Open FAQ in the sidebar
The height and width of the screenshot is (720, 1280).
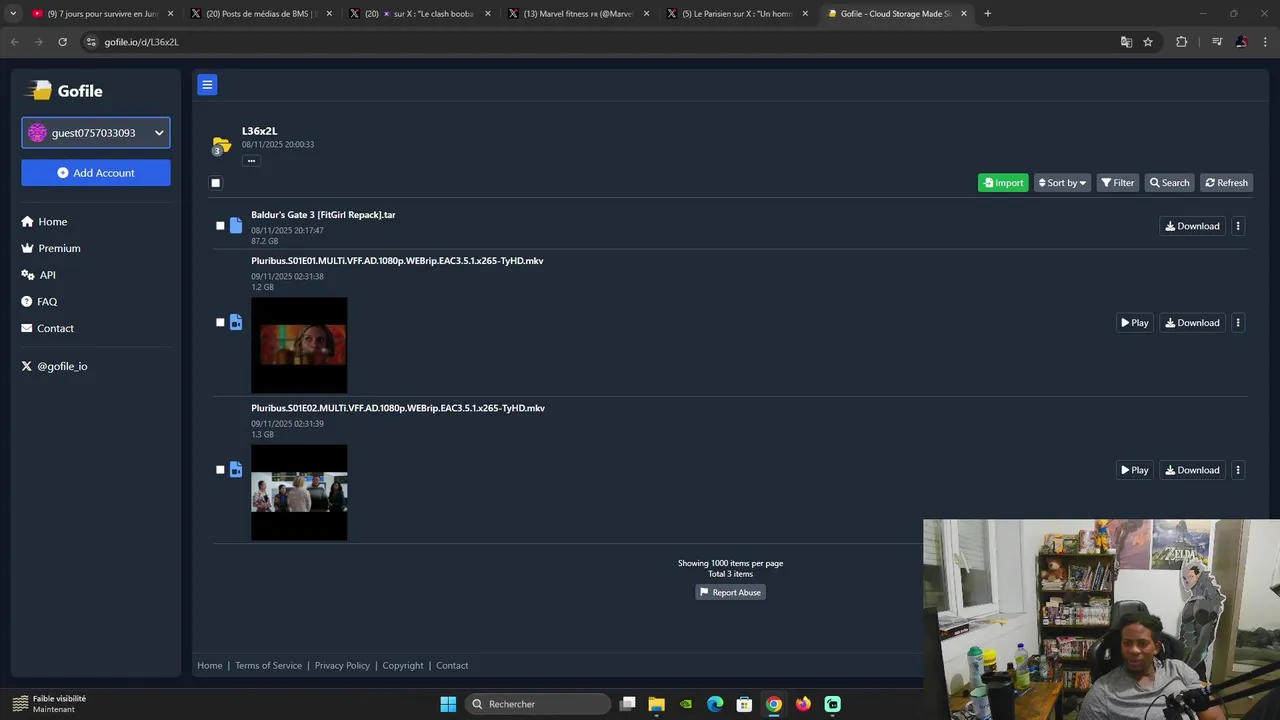click(39, 302)
